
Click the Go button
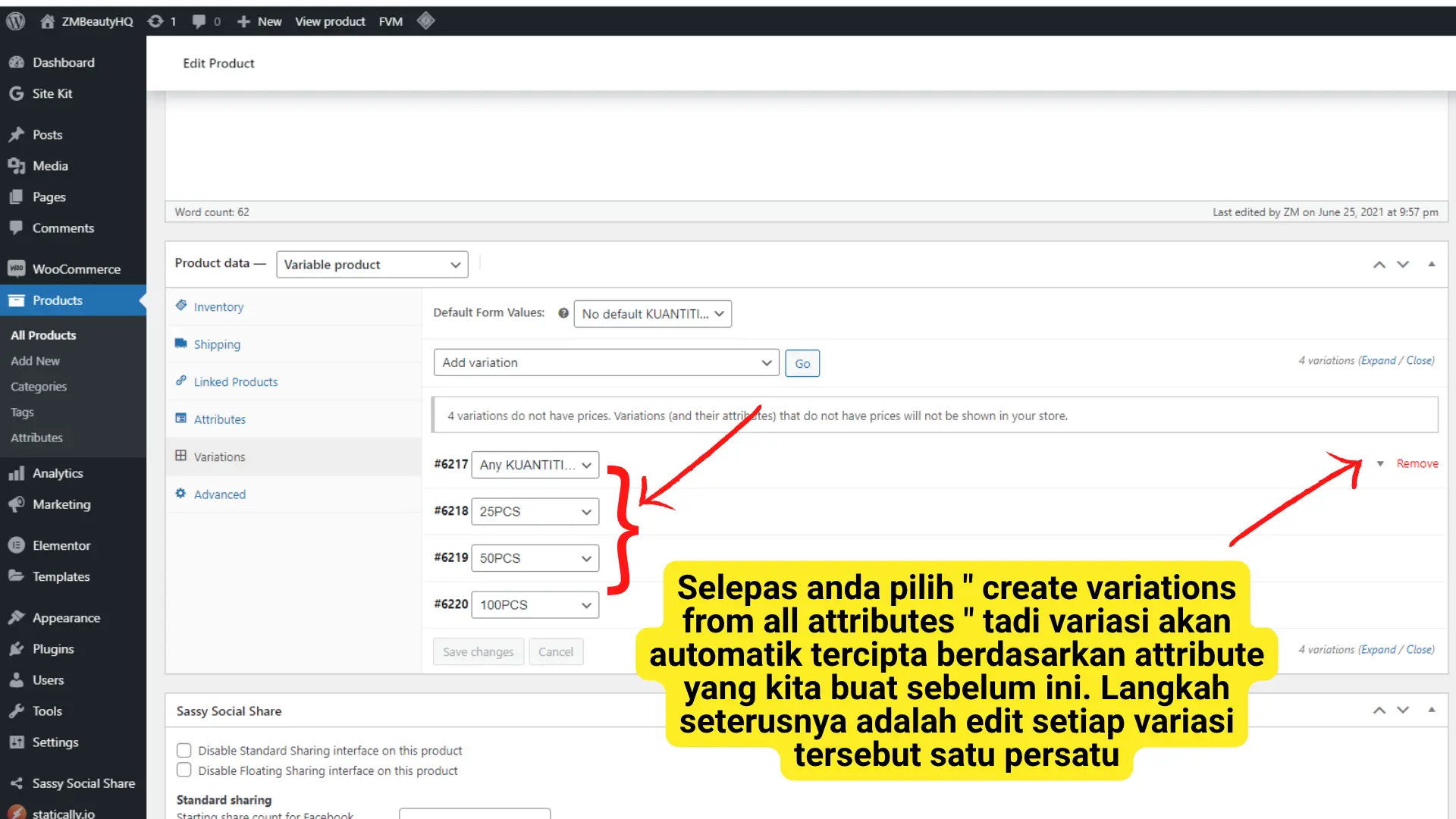tap(802, 363)
